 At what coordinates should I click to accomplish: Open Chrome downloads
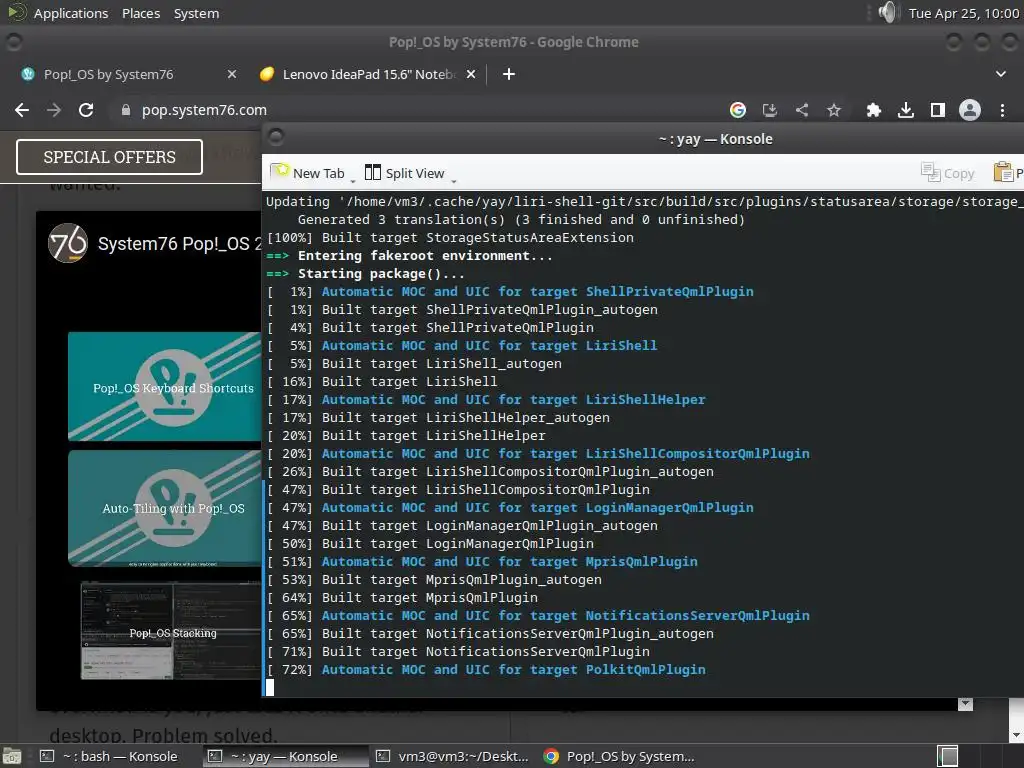[x=906, y=110]
